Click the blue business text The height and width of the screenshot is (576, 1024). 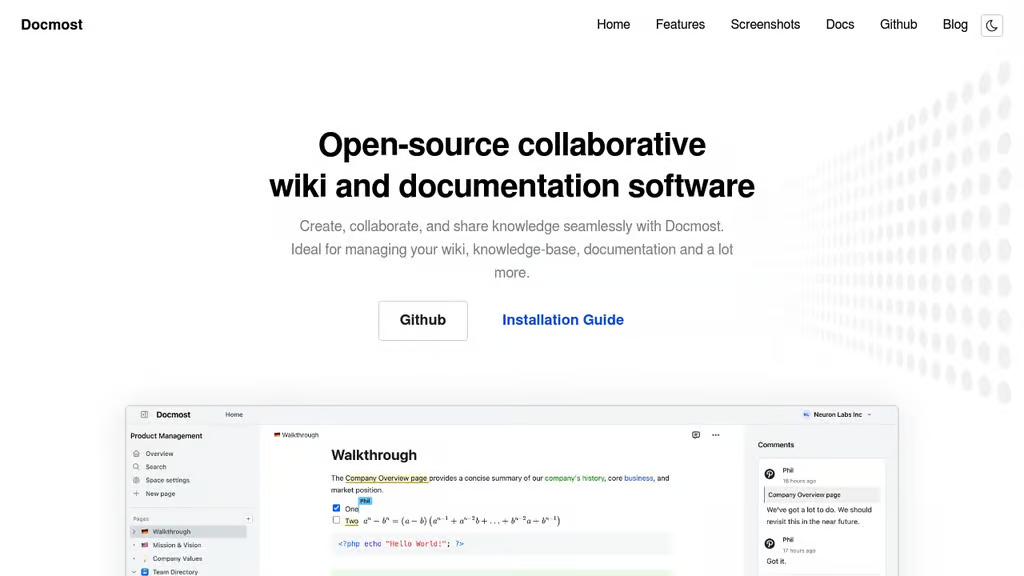[x=639, y=478]
